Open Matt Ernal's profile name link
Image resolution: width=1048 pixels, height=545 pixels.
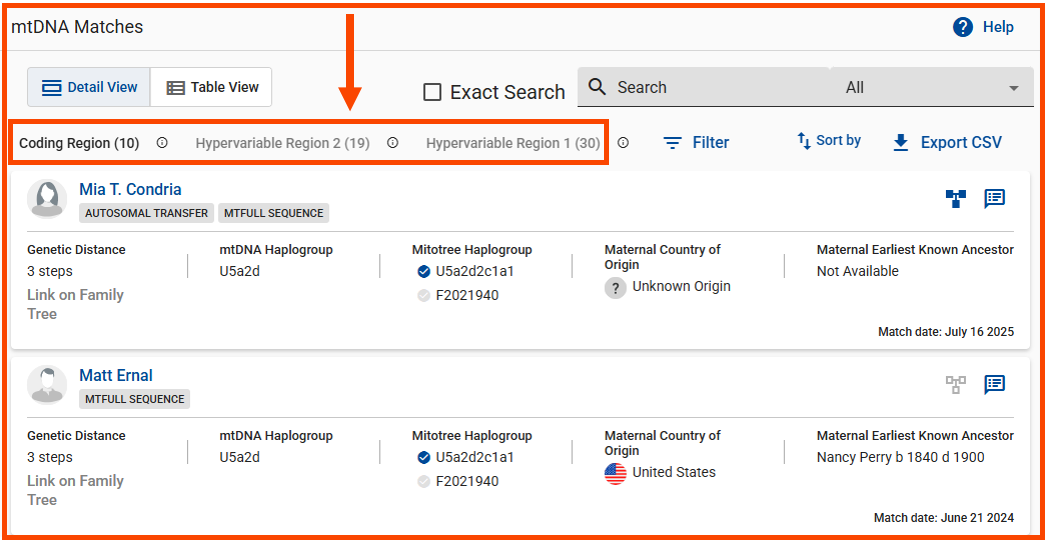point(116,376)
